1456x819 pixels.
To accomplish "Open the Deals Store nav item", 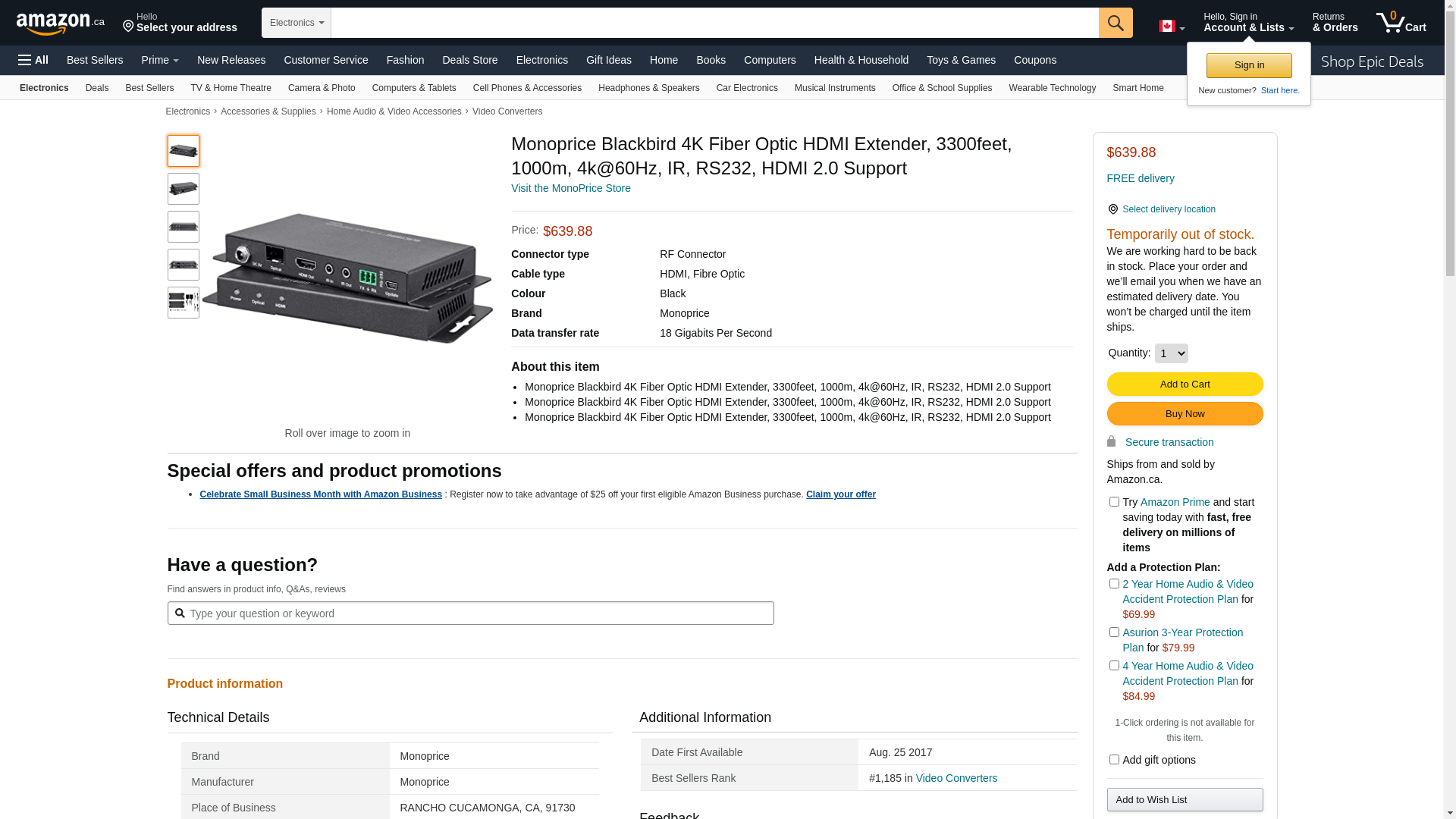I will [469, 60].
